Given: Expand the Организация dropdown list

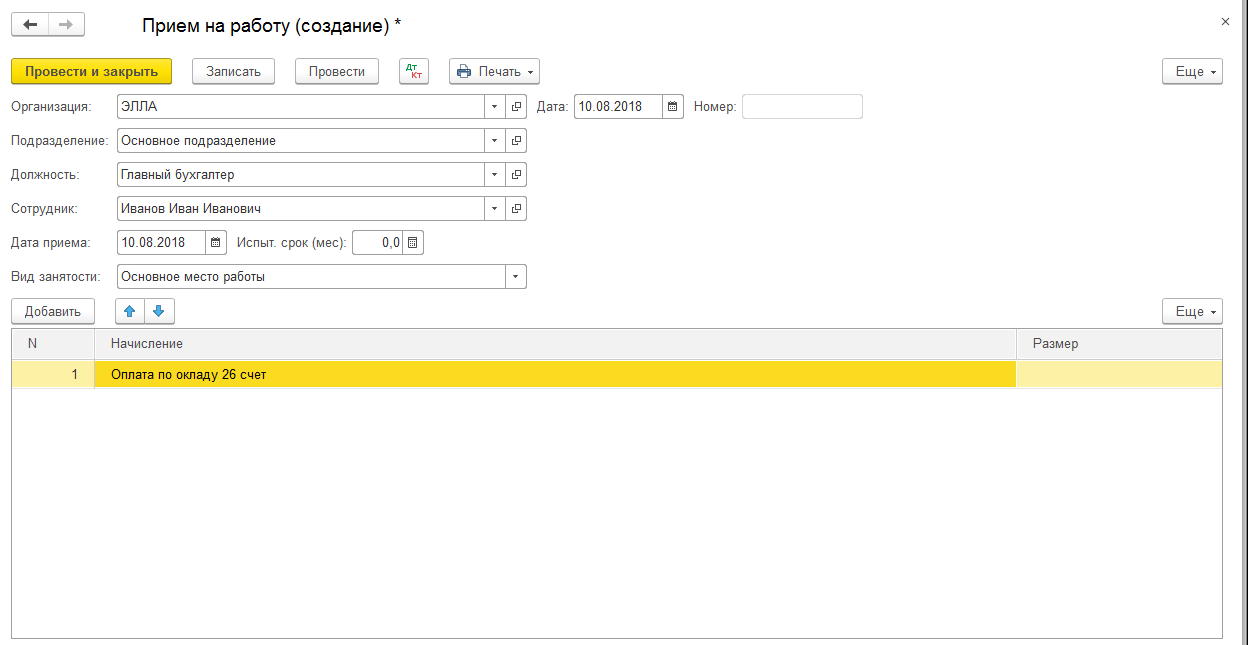Looking at the screenshot, I should pos(495,107).
